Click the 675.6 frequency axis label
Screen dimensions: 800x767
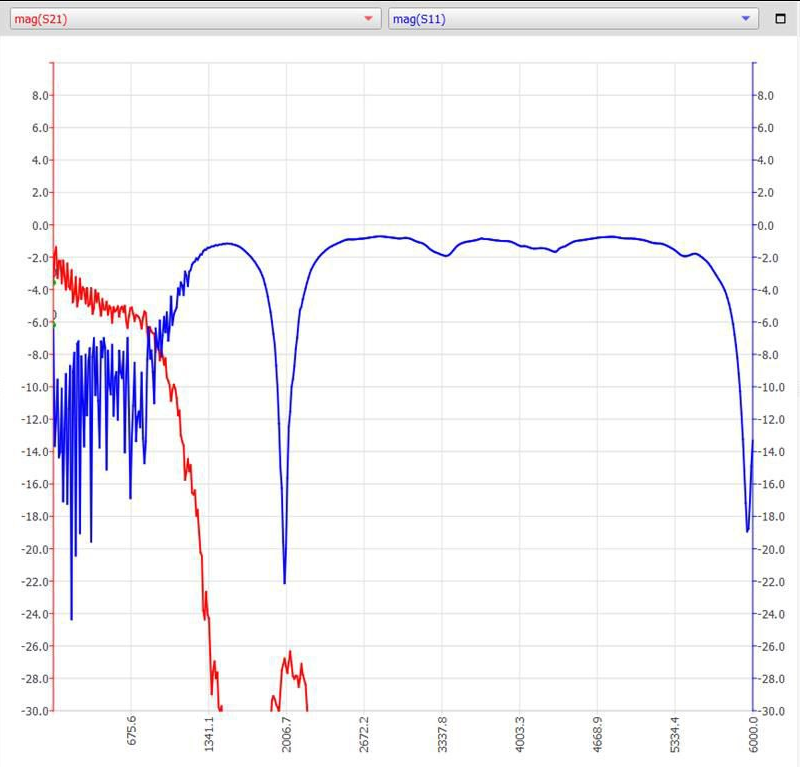tap(131, 730)
